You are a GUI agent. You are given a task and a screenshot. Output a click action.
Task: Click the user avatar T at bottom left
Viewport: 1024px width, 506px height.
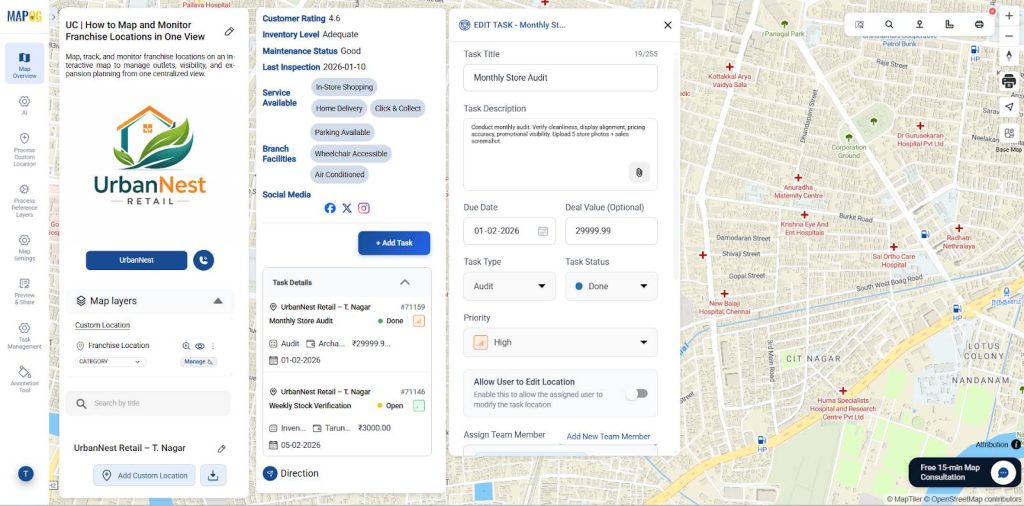click(25, 474)
